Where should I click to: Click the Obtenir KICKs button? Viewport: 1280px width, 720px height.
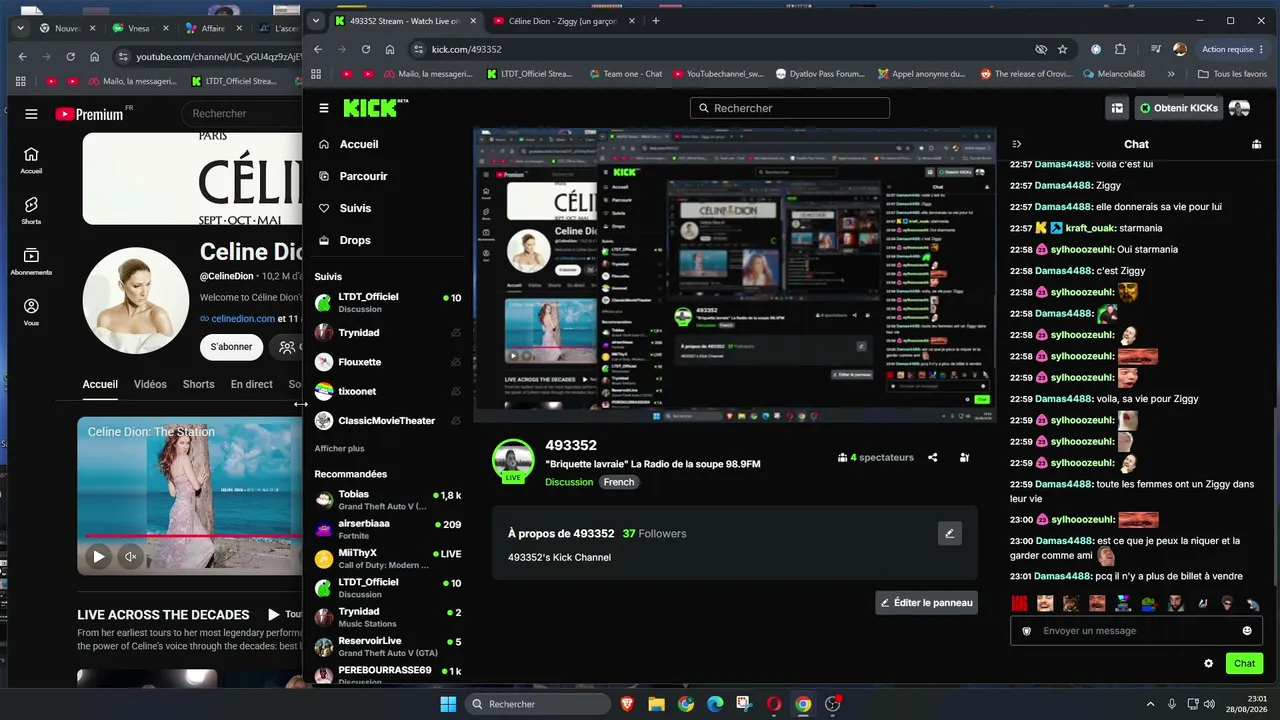[1178, 108]
